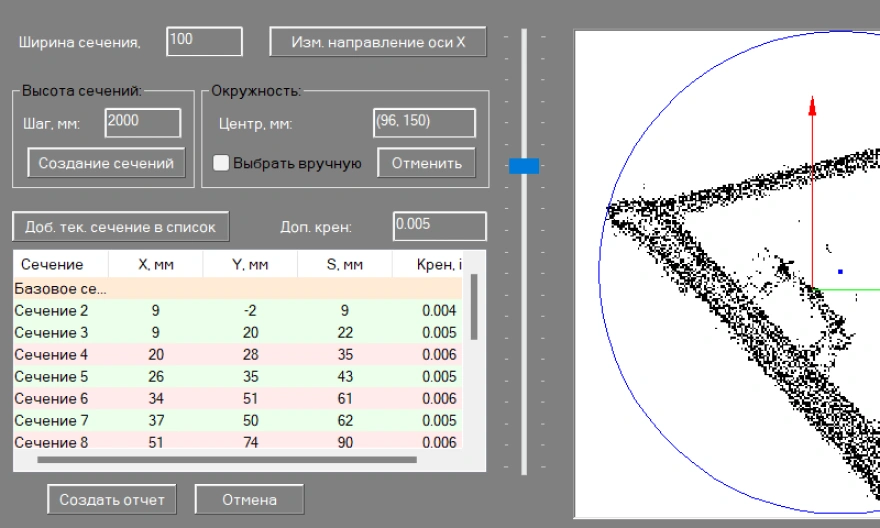Viewport: 880px width, 528px height.
Task: Click the table's vertical scrollbar thumb
Action: click(474, 307)
